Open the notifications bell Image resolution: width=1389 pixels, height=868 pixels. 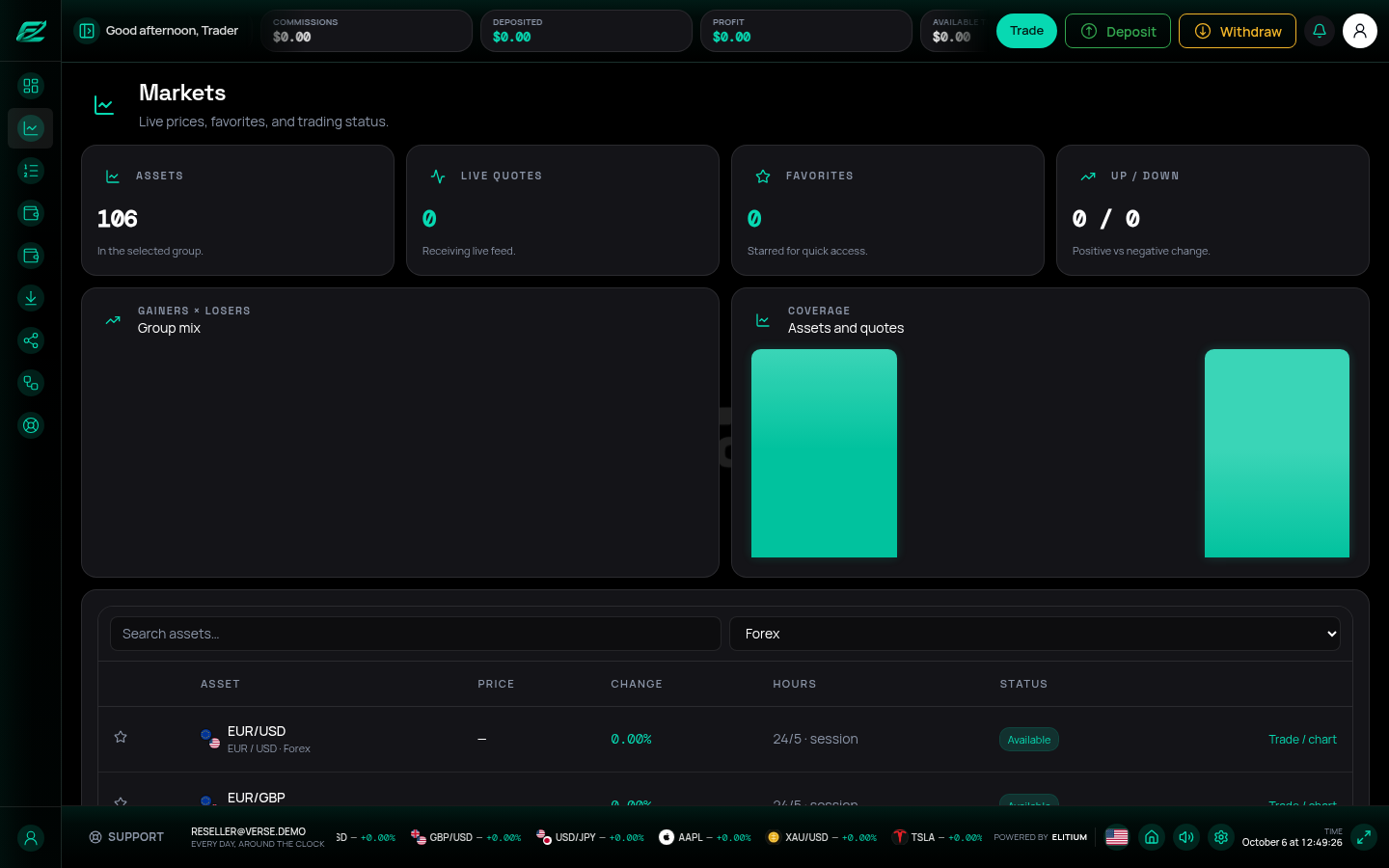1320,31
